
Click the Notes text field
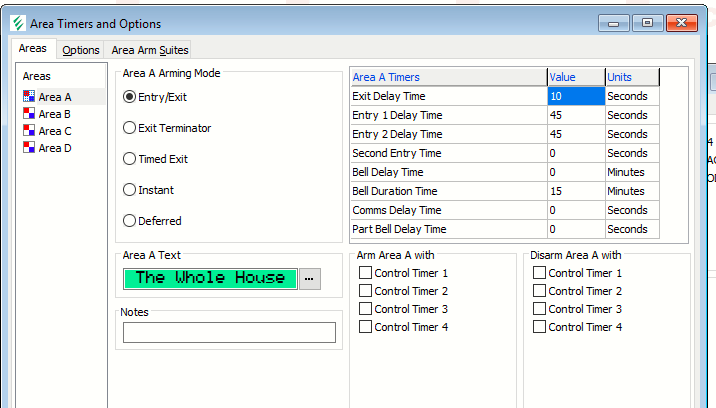229,332
